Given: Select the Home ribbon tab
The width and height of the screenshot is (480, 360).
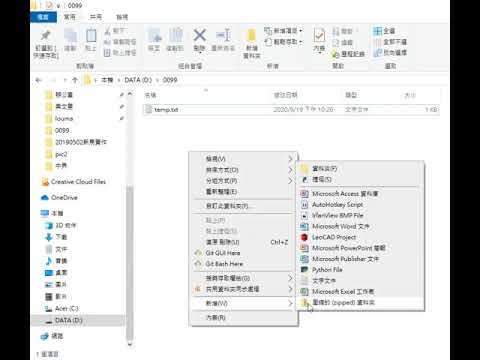Looking at the screenshot, I should (70, 17).
